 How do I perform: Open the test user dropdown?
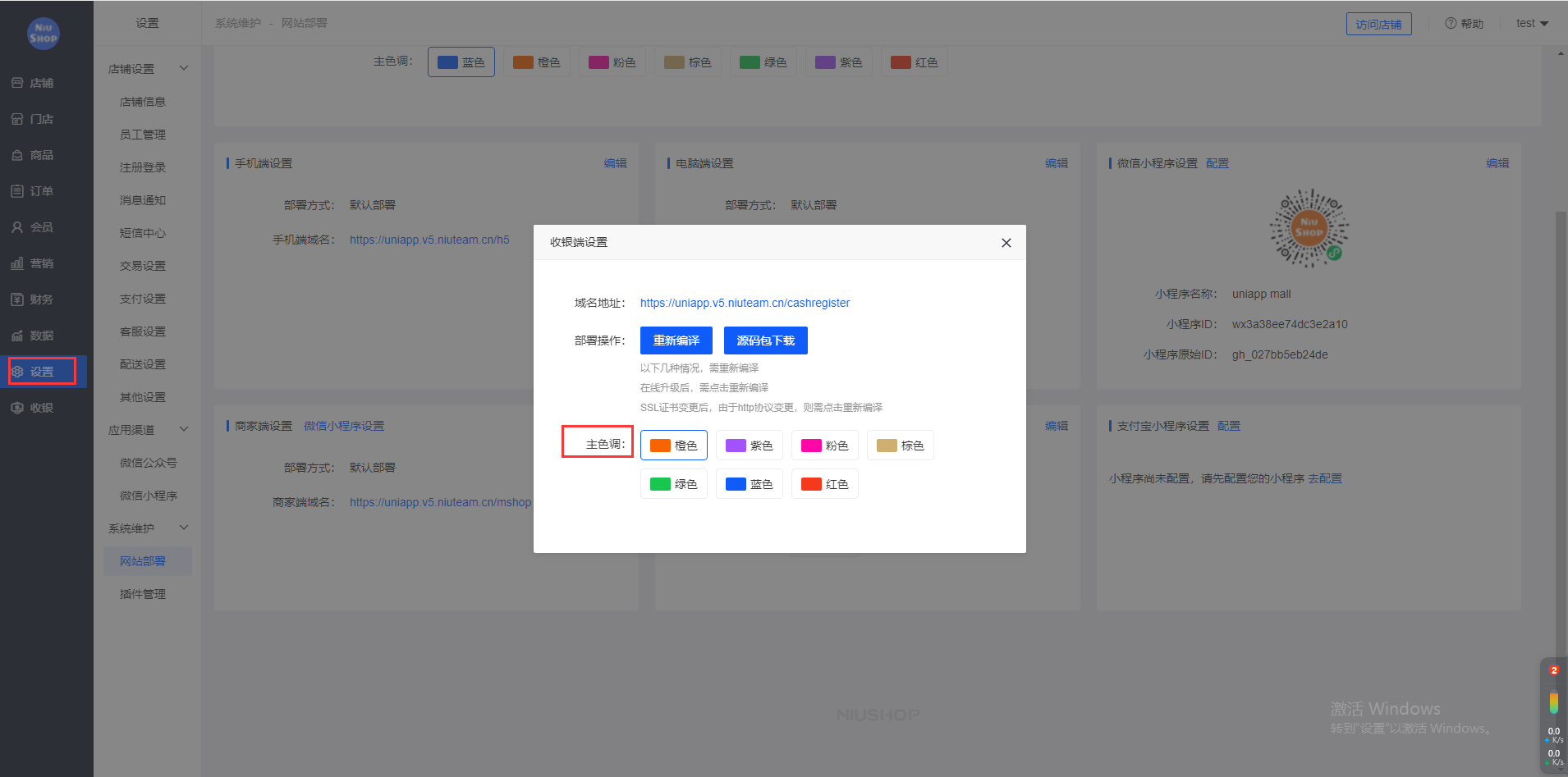click(x=1532, y=23)
